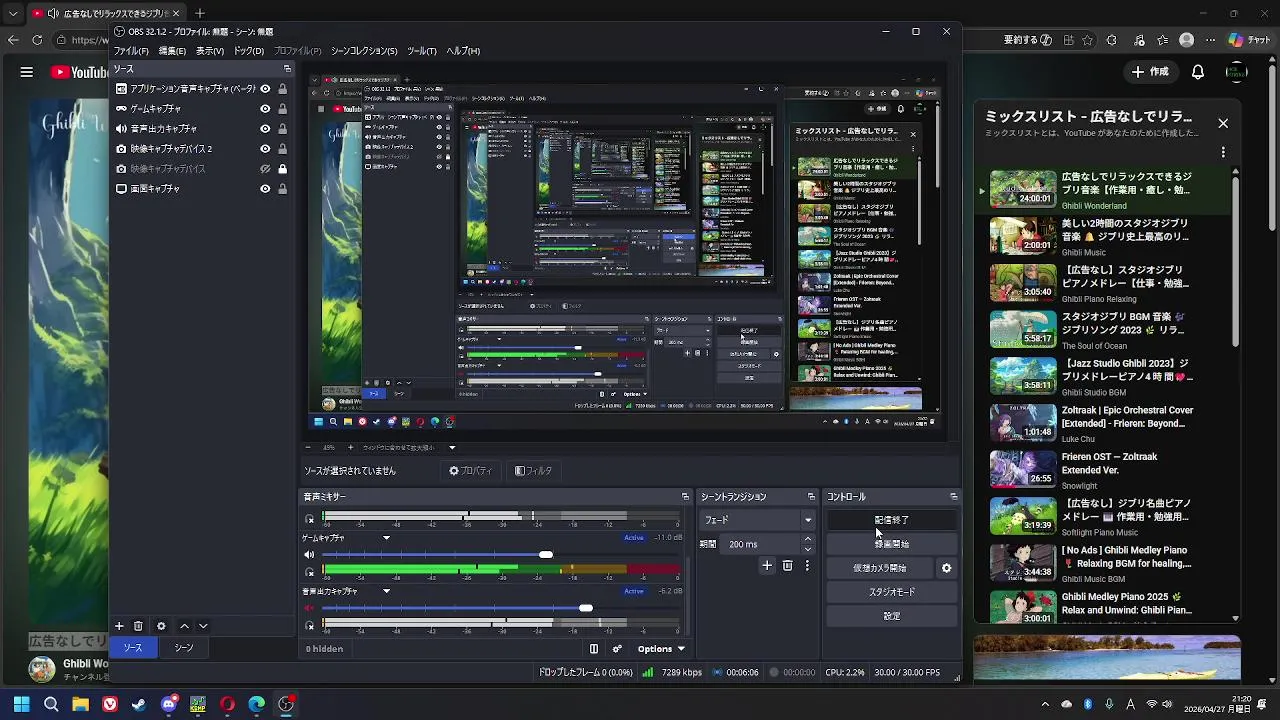Pop out the コントロール dock panel
Screen dimensions: 1280x720
pos(953,497)
